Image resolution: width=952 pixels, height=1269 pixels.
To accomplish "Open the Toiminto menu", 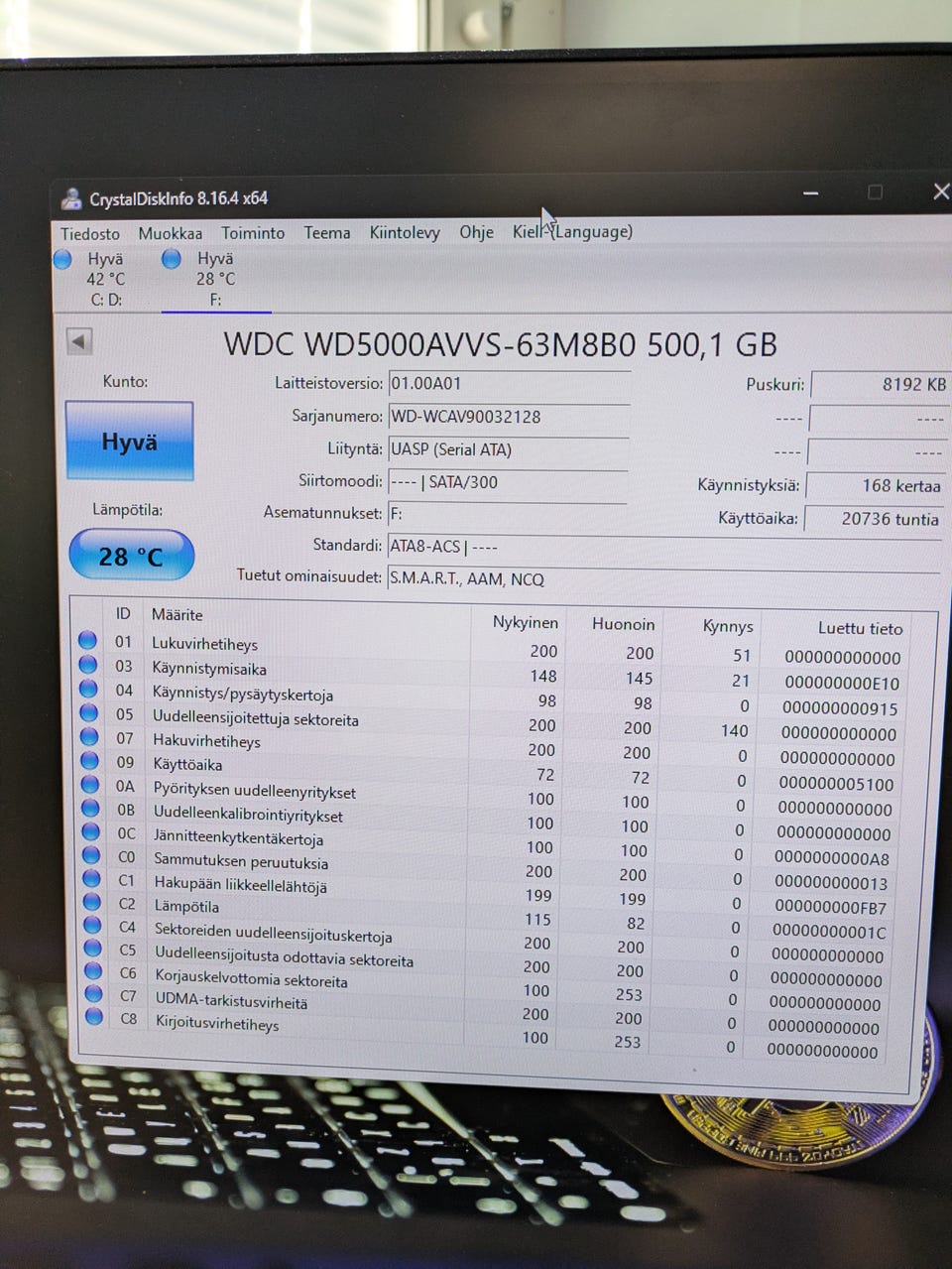I will 253,233.
